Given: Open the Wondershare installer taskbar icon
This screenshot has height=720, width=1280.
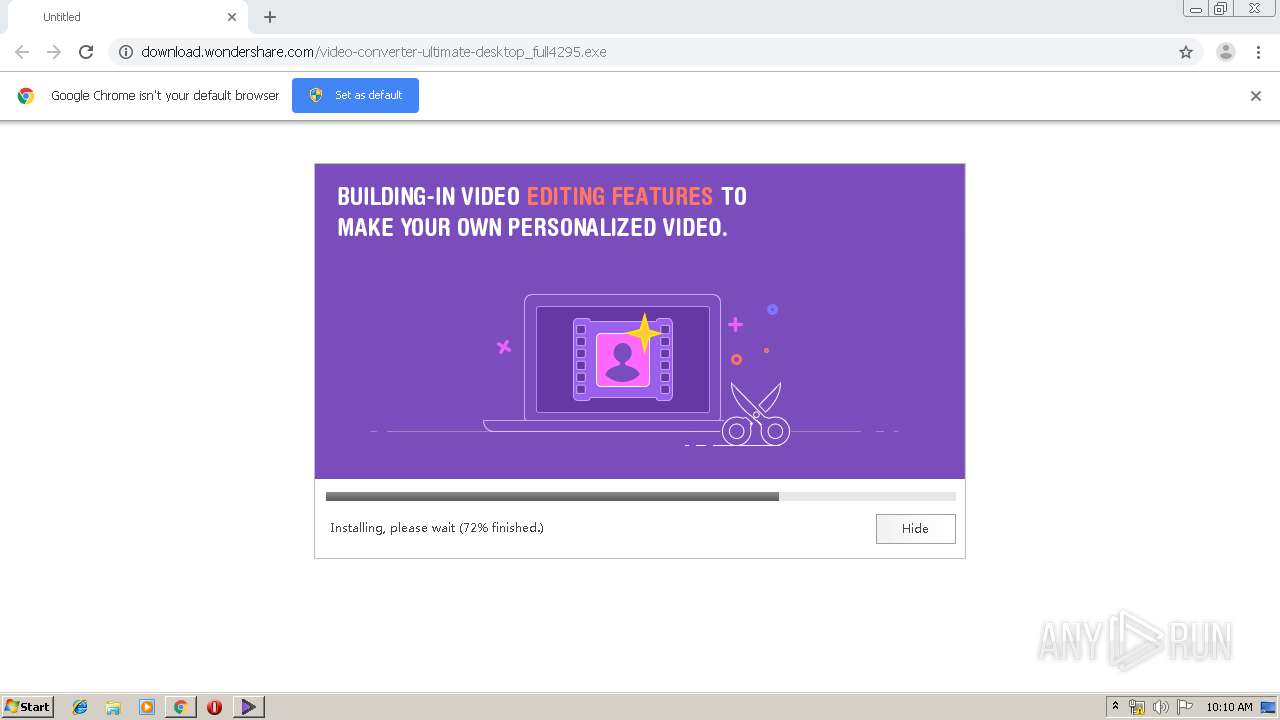Looking at the screenshot, I should tap(248, 707).
